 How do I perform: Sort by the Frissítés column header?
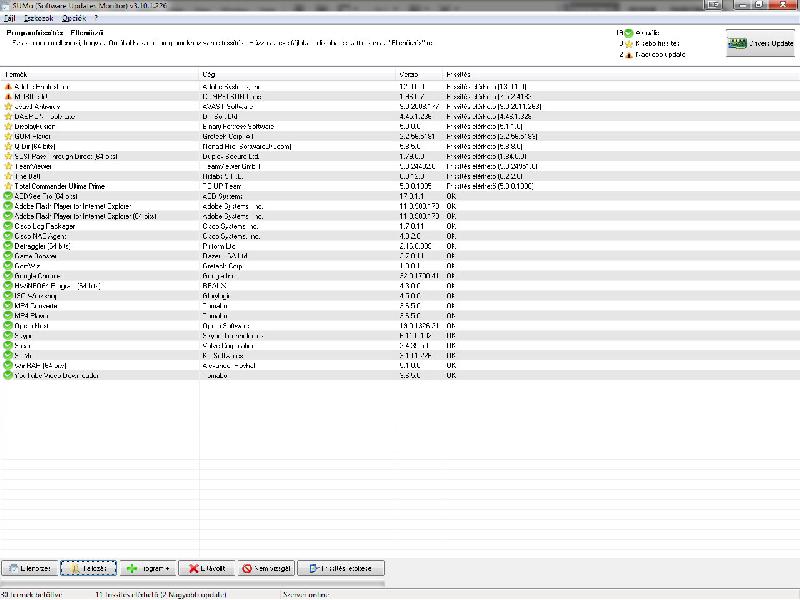[621, 74]
